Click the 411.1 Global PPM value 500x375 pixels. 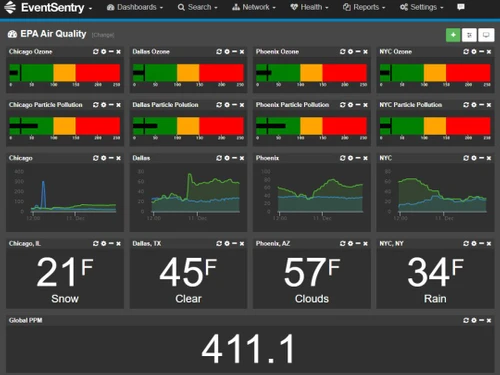click(248, 349)
